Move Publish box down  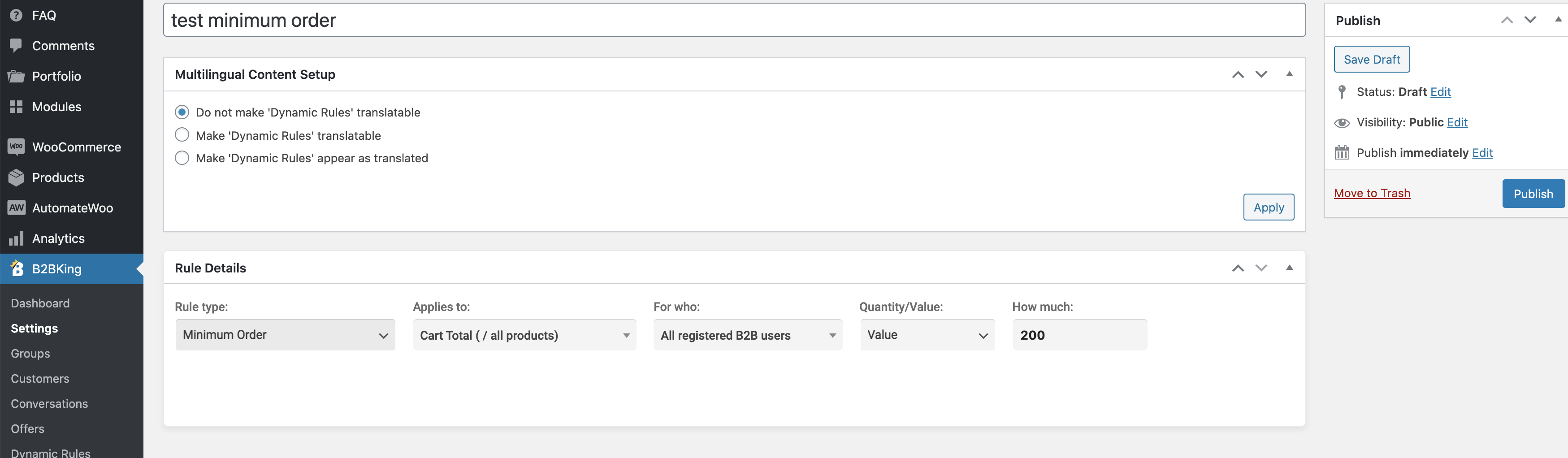point(1529,20)
